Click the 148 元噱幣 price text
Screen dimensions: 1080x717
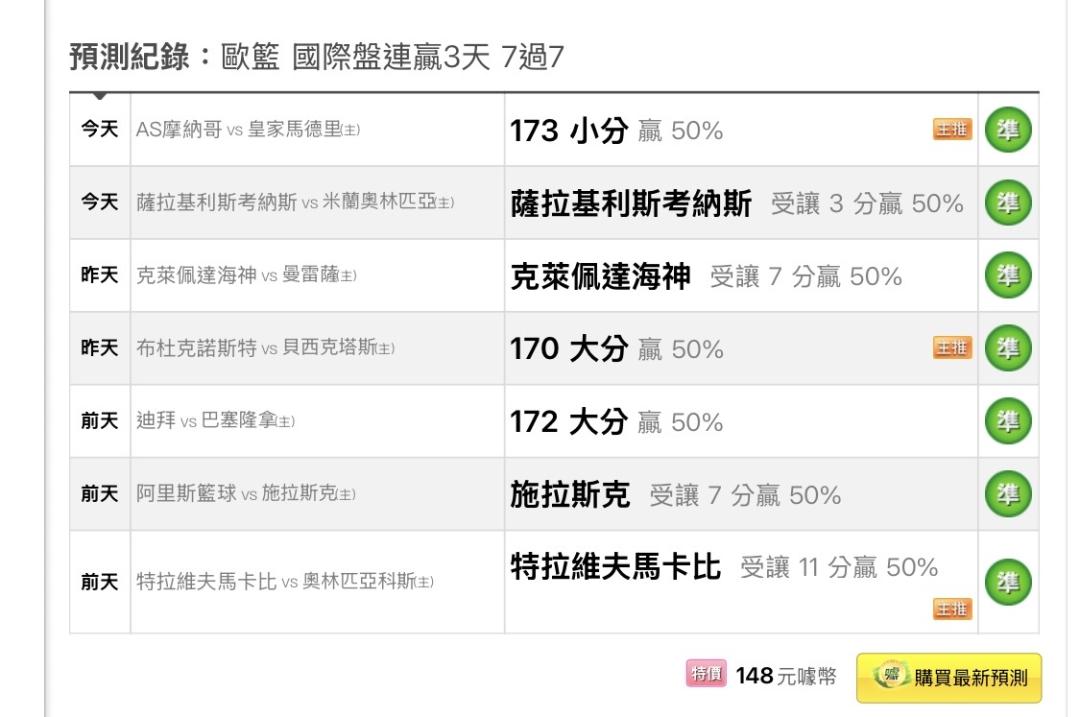tap(785, 677)
